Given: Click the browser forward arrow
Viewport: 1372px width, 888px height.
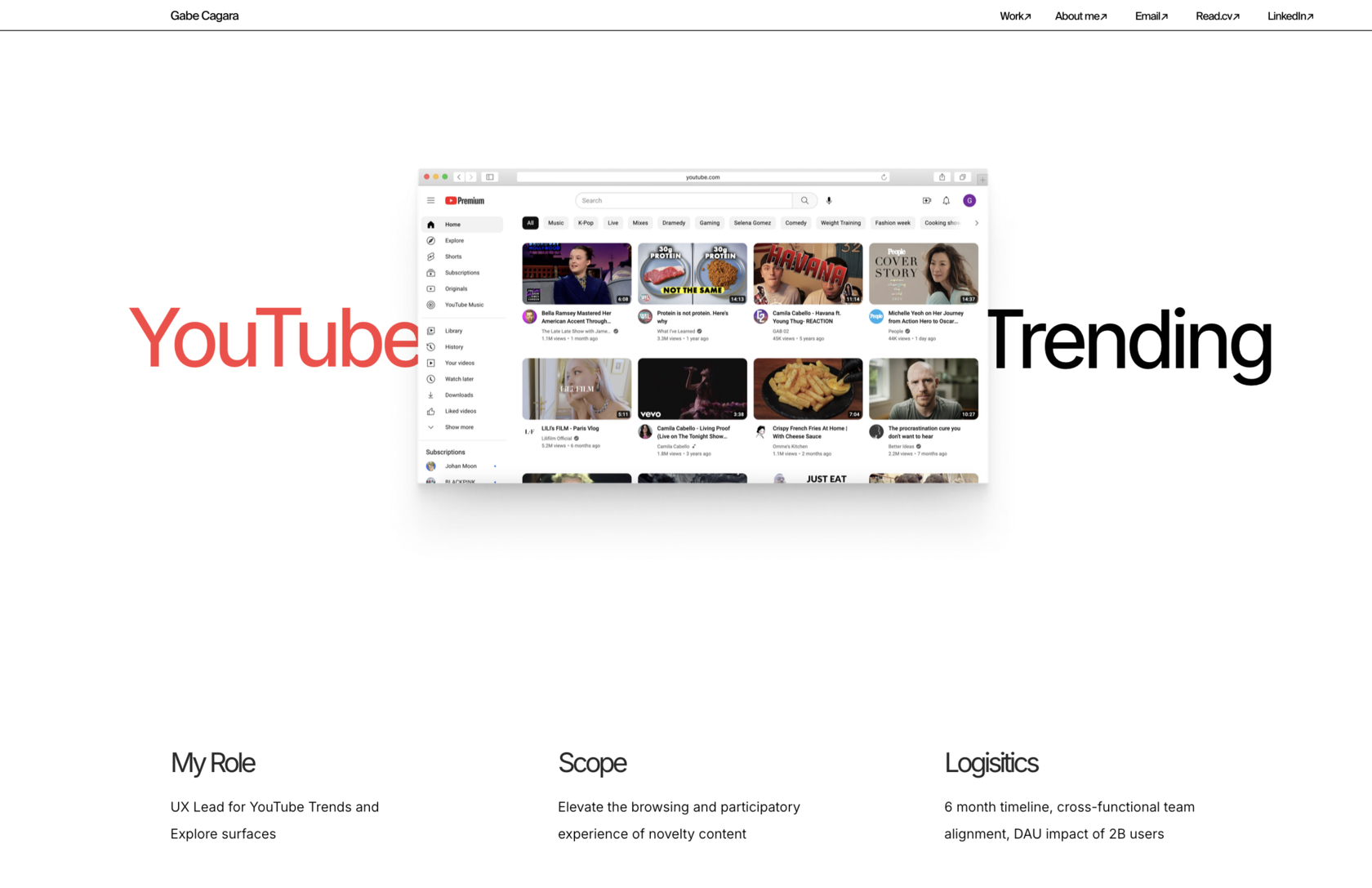Looking at the screenshot, I should [471, 176].
